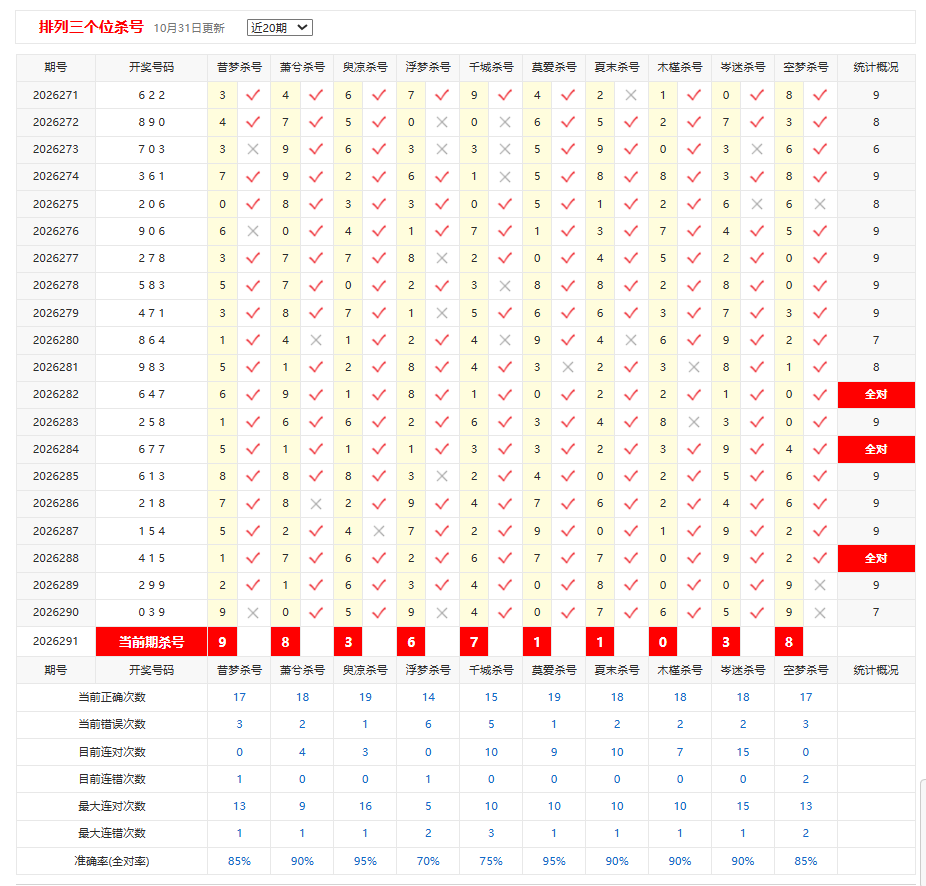This screenshot has height=886, width=926.
Task: Click the X mark for 岑迷杀号 in row 2026273
Action: pyautogui.click(x=757, y=149)
